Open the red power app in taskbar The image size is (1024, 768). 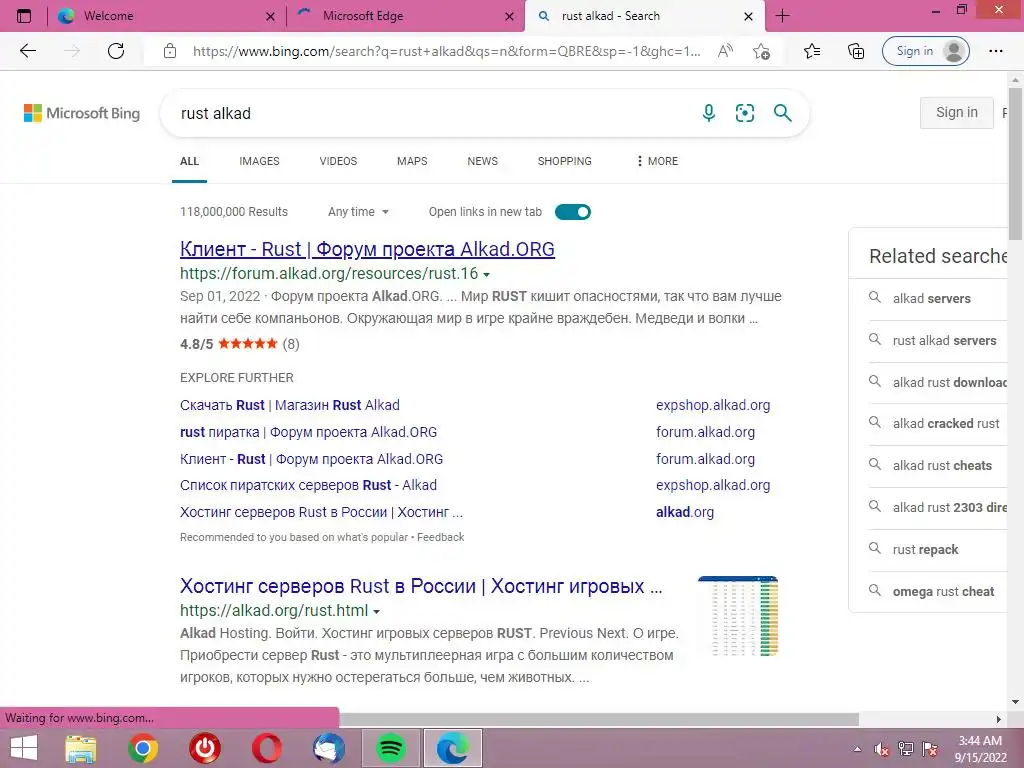coord(205,748)
